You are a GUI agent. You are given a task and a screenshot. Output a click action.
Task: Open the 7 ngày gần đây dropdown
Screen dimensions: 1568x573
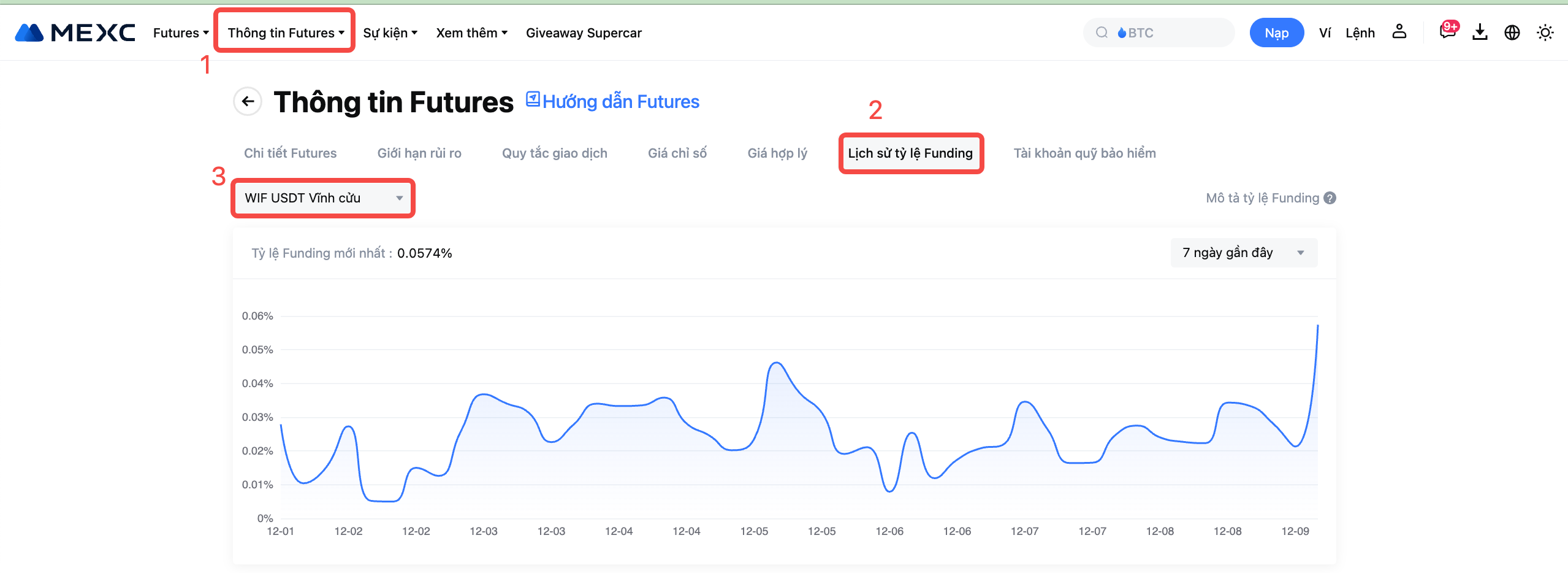click(1243, 253)
